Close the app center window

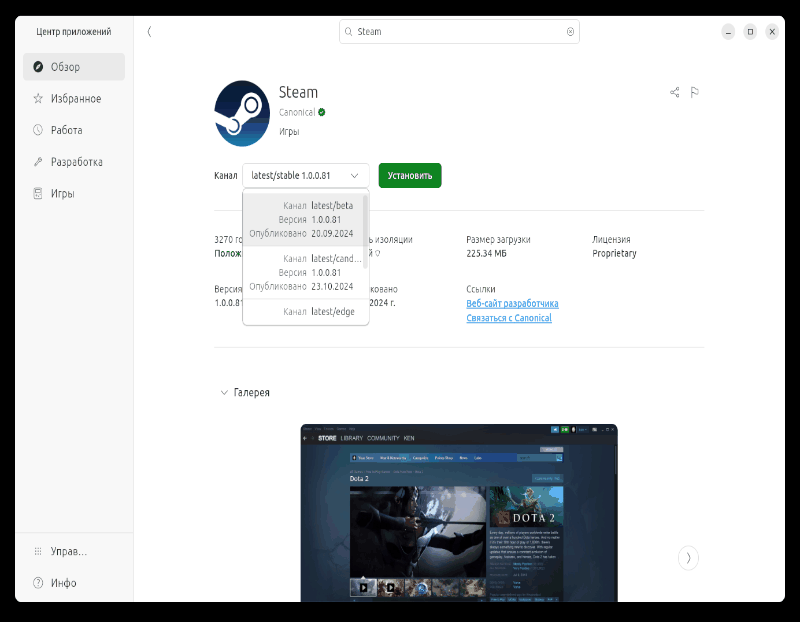[772, 32]
